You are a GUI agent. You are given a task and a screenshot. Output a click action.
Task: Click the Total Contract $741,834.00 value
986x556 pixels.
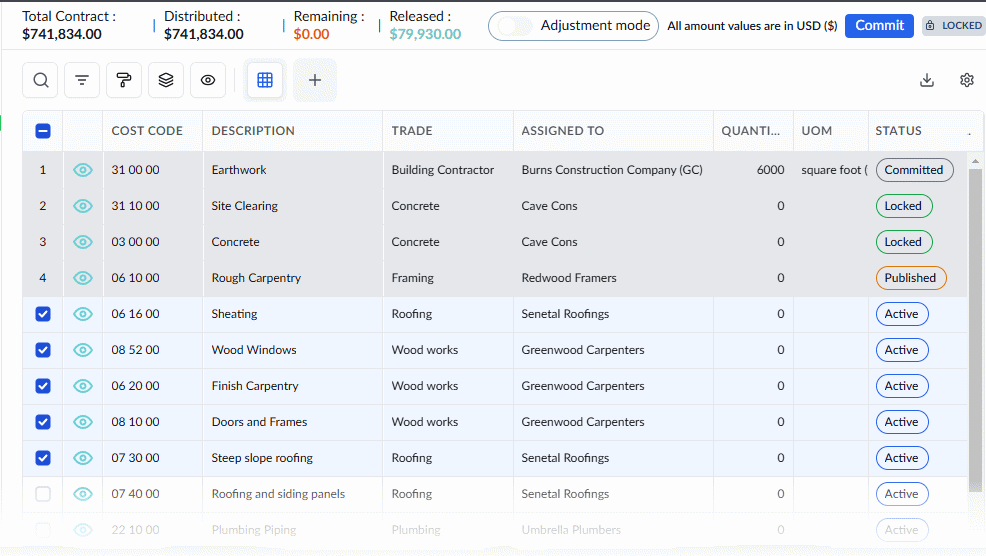coord(62,34)
